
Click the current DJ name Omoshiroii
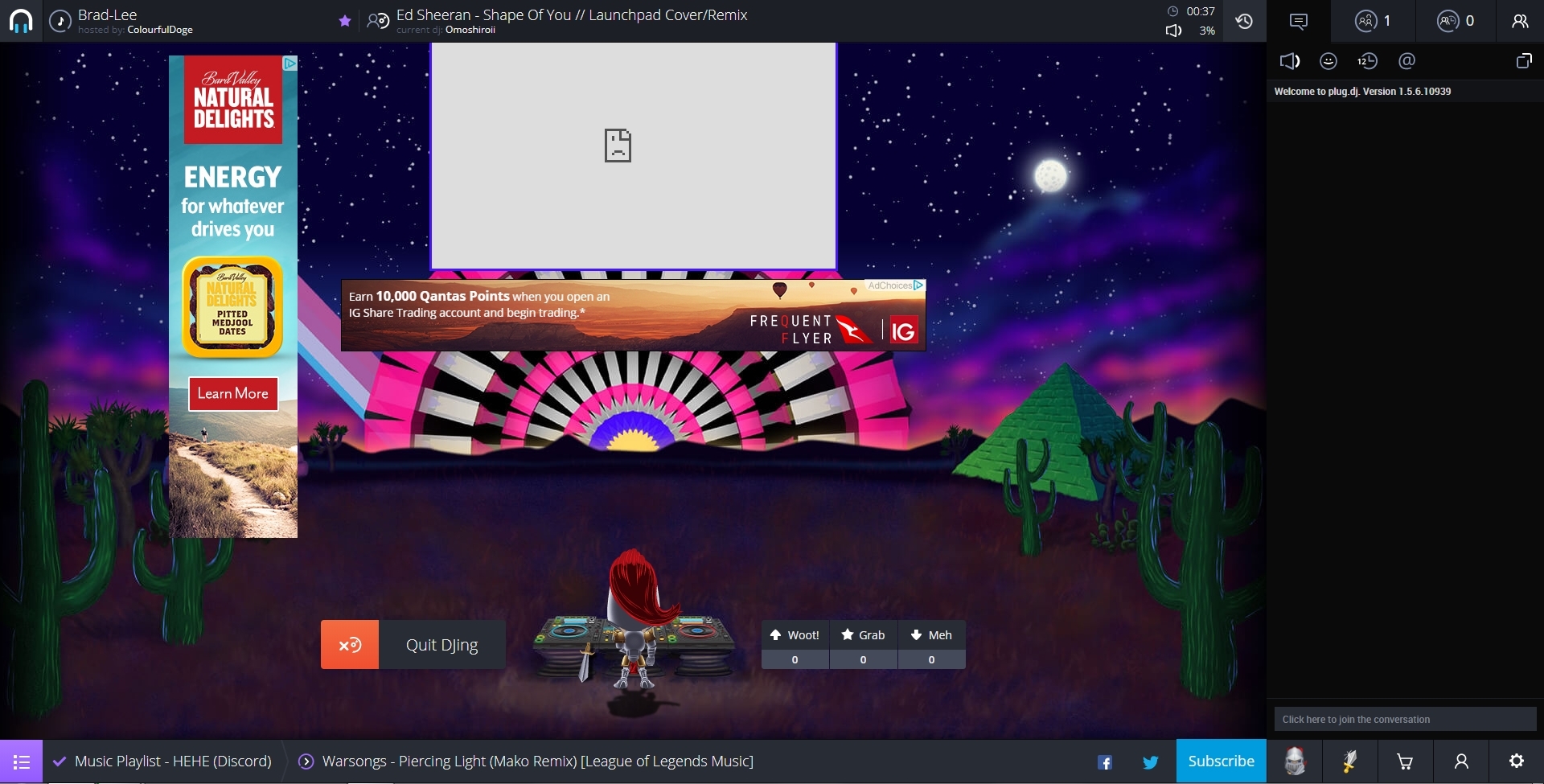point(470,30)
